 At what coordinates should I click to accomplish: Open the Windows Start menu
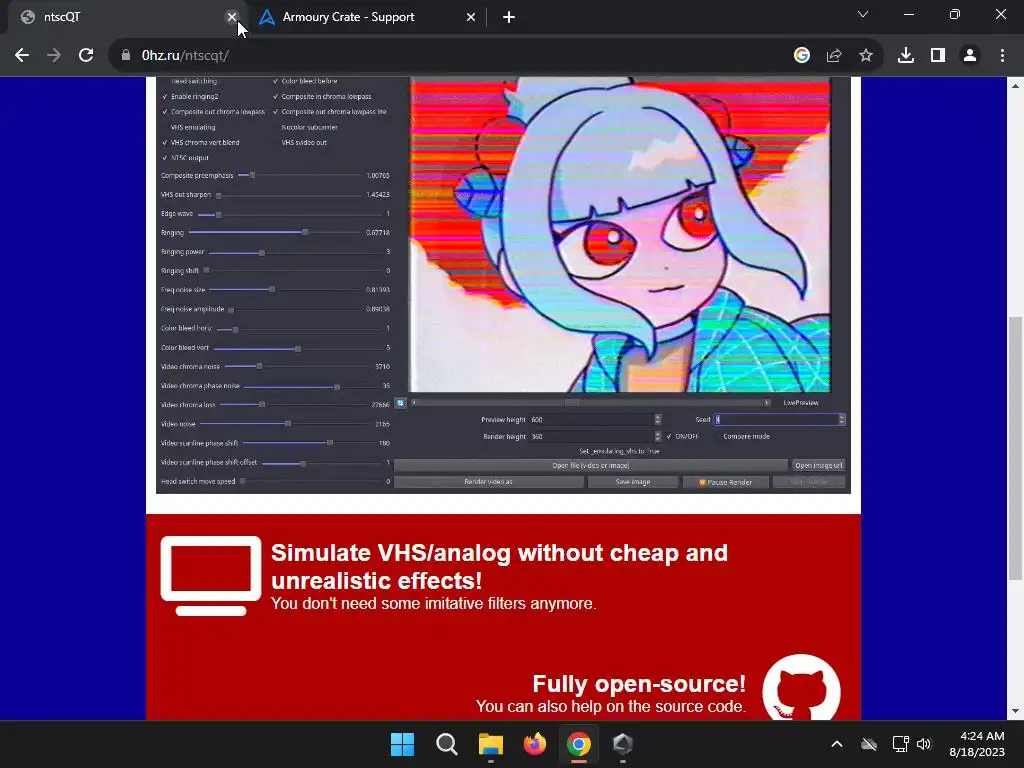coord(402,744)
